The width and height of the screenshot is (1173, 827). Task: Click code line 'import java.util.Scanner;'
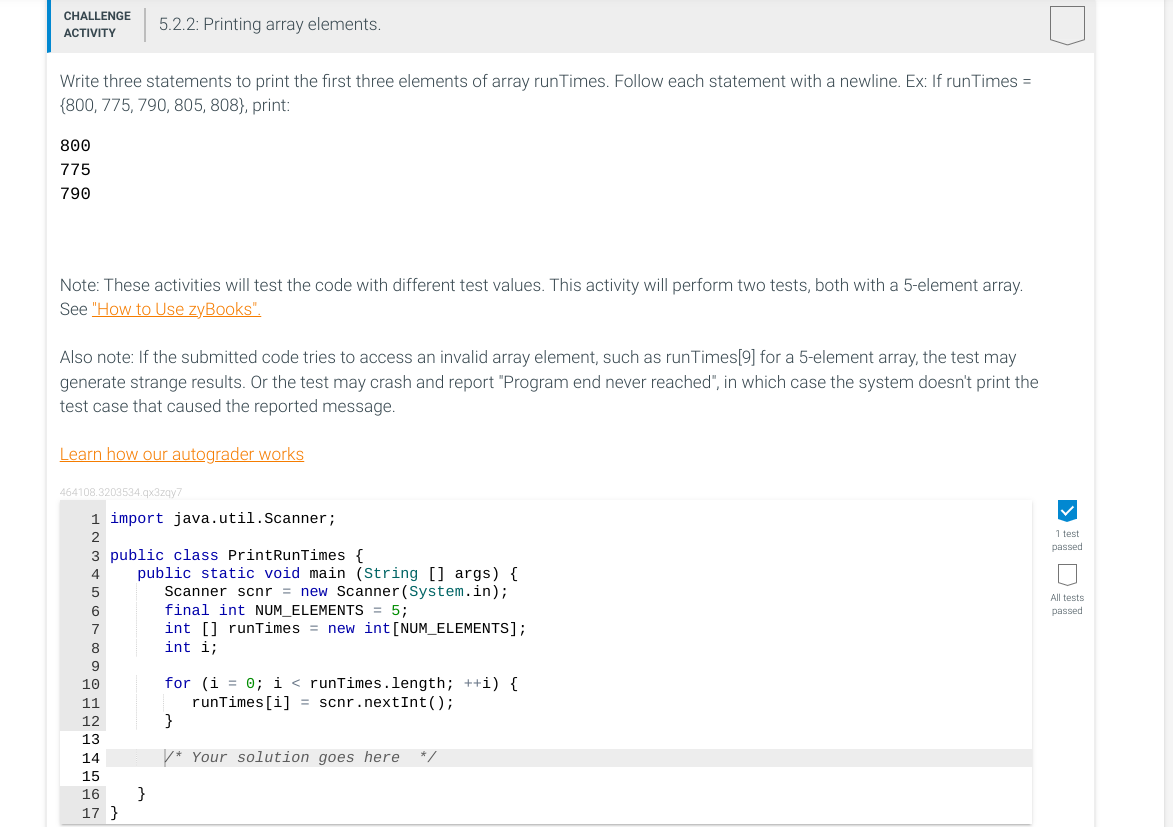[x=223, y=519]
